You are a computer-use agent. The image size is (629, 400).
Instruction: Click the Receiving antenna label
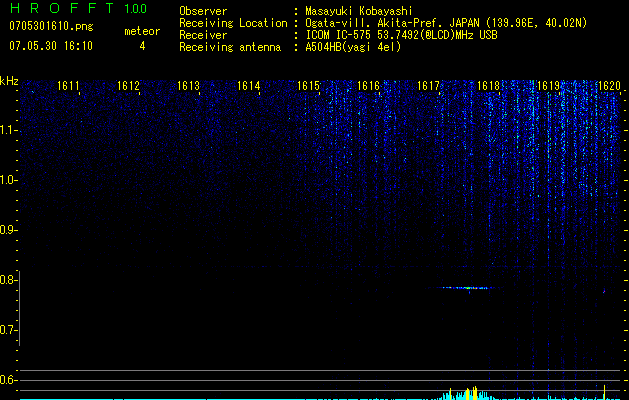(230, 47)
